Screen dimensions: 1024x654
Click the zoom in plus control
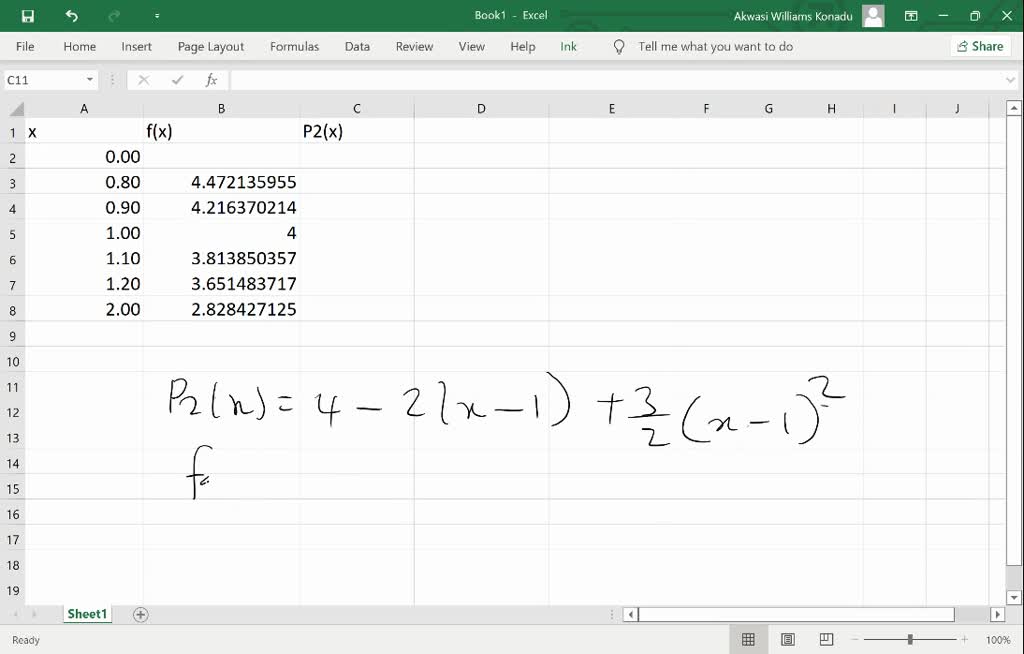point(963,639)
